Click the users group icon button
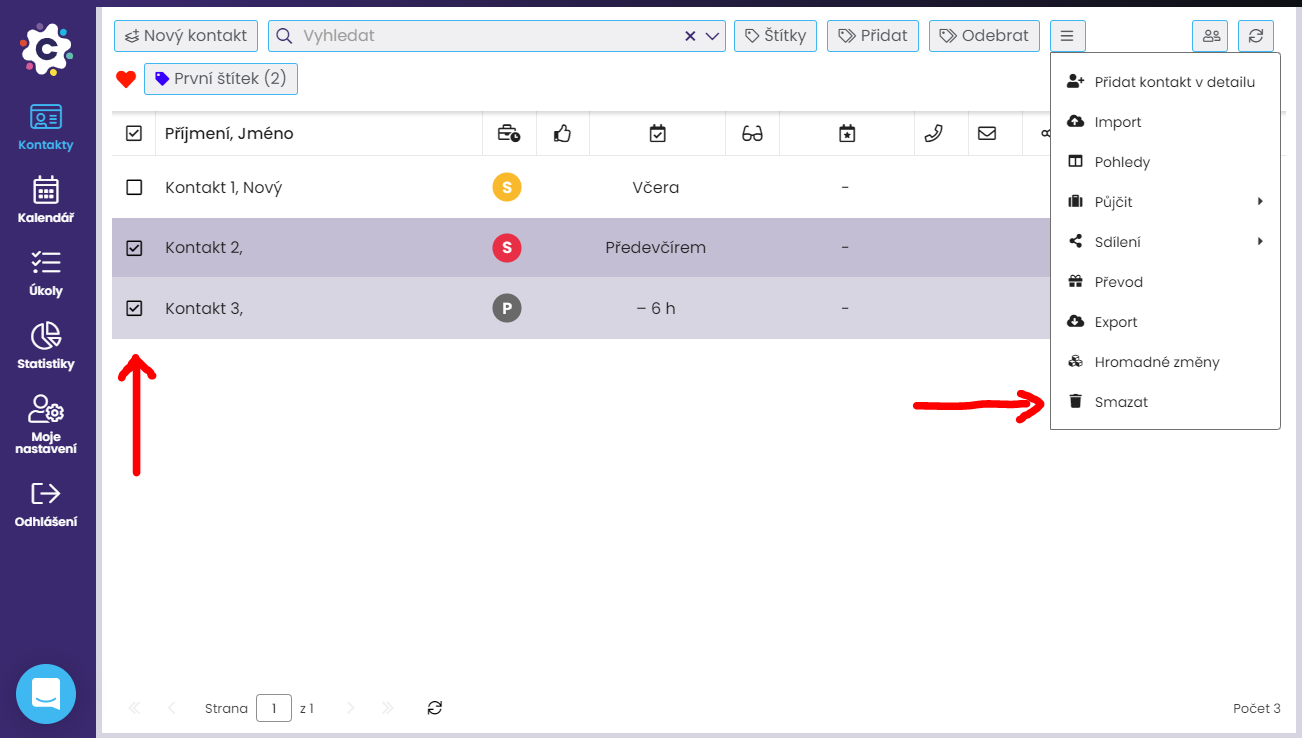The image size is (1302, 738). [1210, 36]
